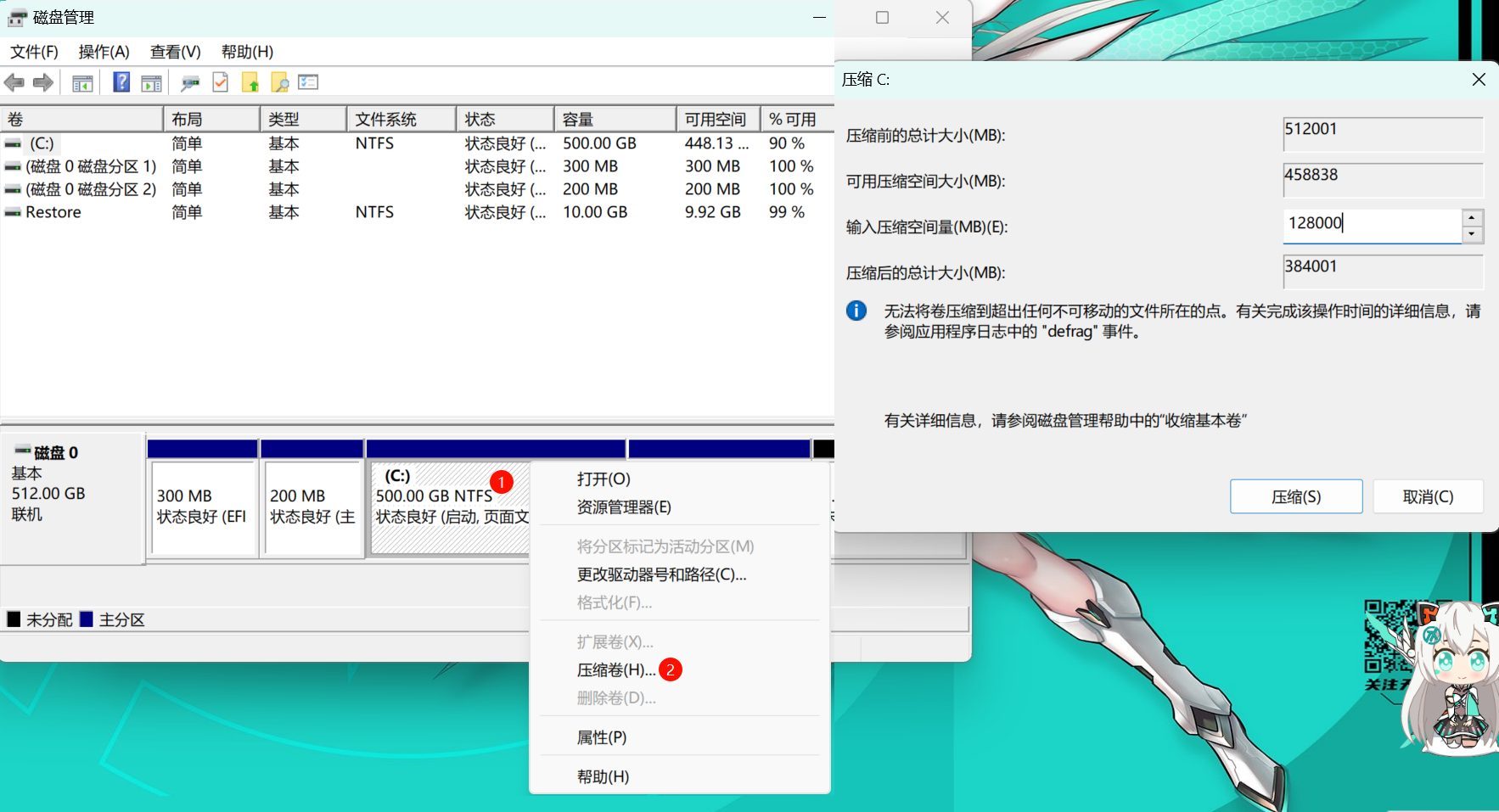Sort by the % 可用 column header
Image resolution: width=1499 pixels, height=812 pixels.
click(798, 120)
